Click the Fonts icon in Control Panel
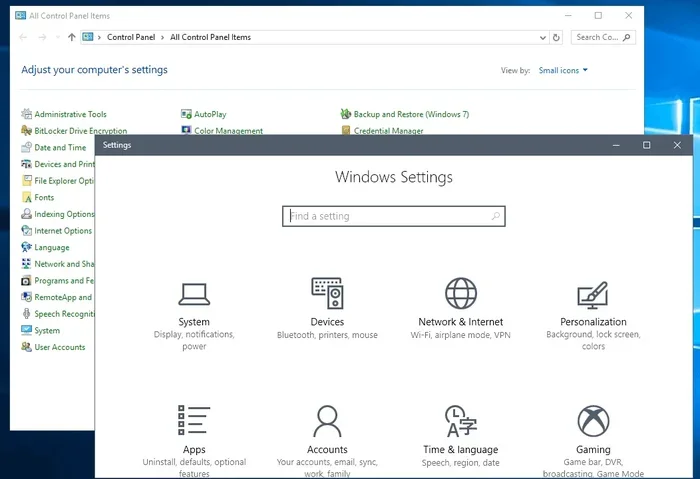 (x=26, y=197)
